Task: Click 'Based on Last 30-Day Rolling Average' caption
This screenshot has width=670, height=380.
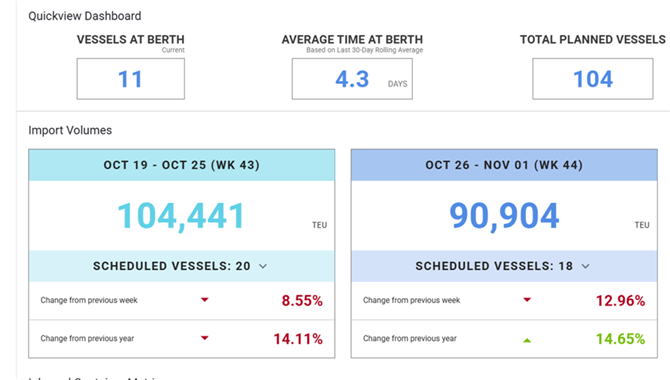Action: coord(364,50)
